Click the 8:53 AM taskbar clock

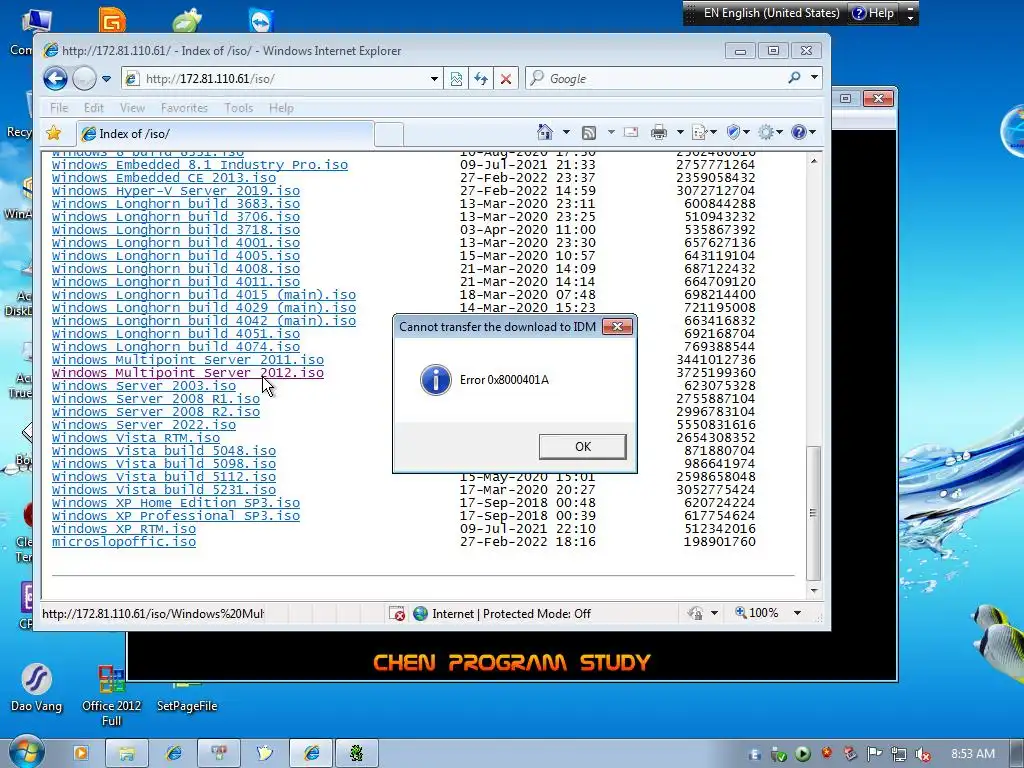tap(973, 754)
